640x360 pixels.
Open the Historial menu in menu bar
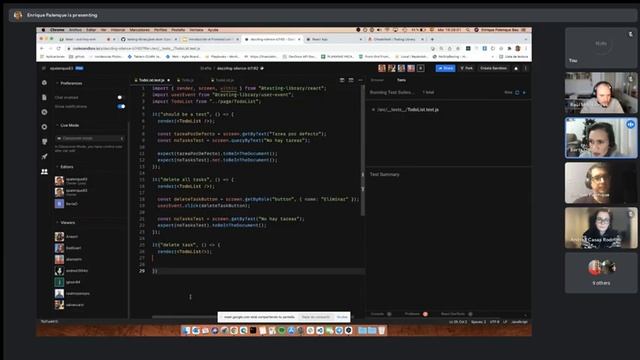click(x=118, y=30)
